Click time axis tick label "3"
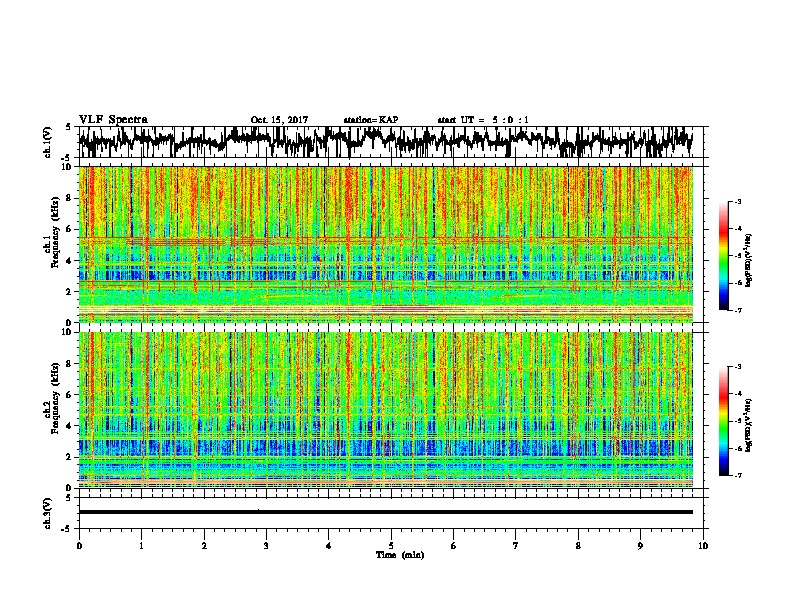 pyautogui.click(x=266, y=546)
